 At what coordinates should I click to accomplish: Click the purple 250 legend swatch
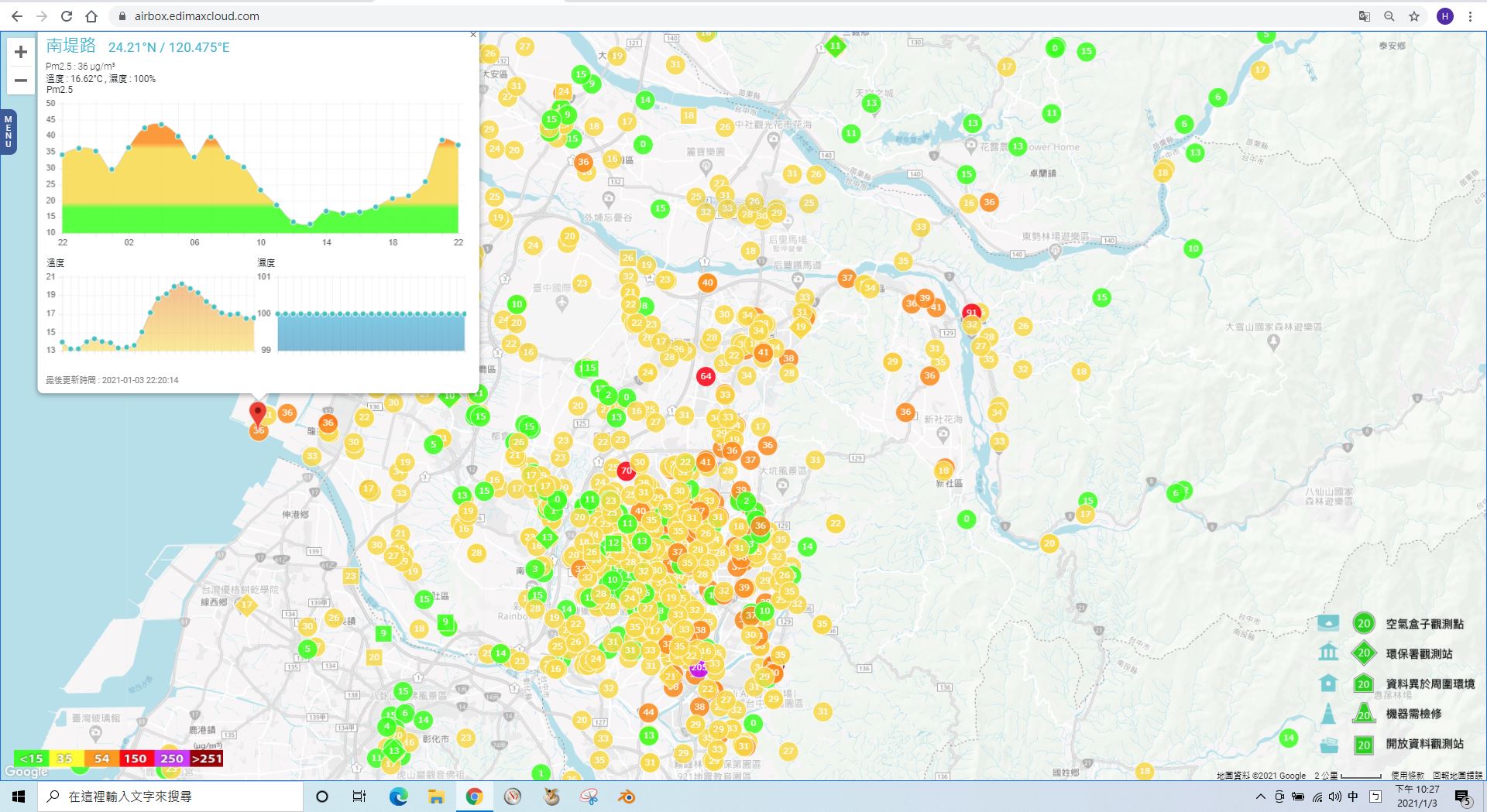coord(171,759)
